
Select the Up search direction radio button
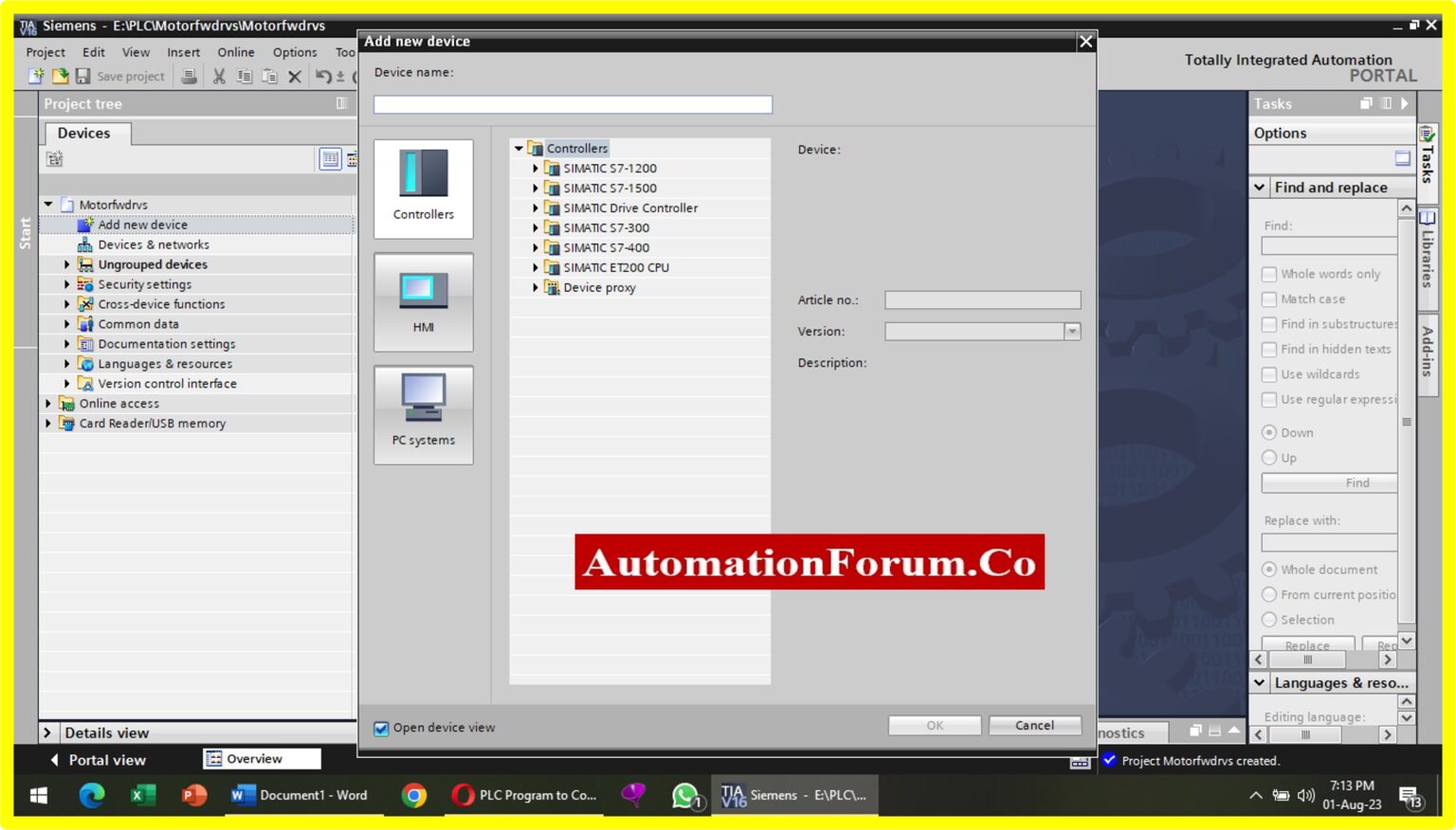click(1270, 458)
